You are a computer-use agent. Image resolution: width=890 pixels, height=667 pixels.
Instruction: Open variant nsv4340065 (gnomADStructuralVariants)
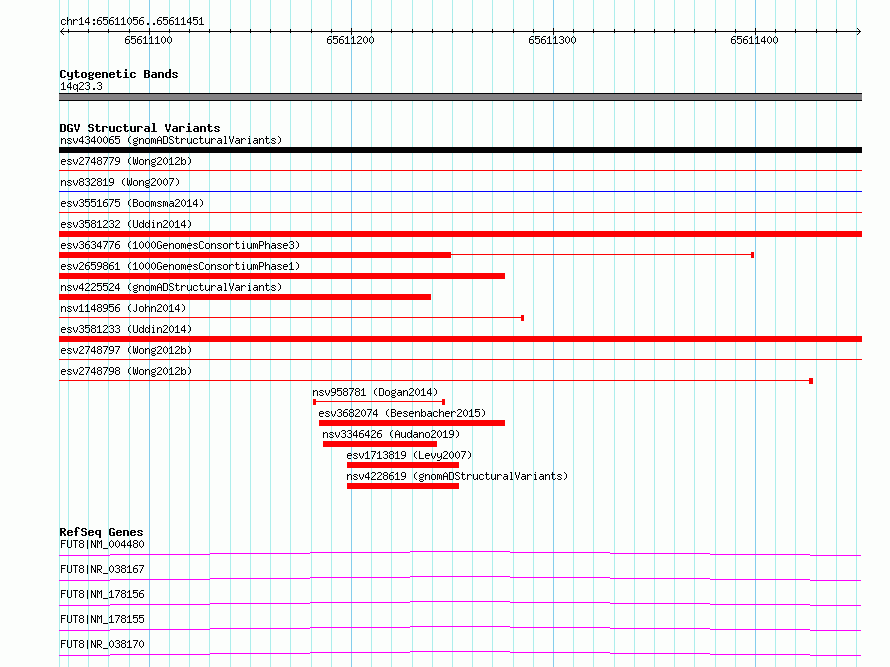click(x=171, y=140)
